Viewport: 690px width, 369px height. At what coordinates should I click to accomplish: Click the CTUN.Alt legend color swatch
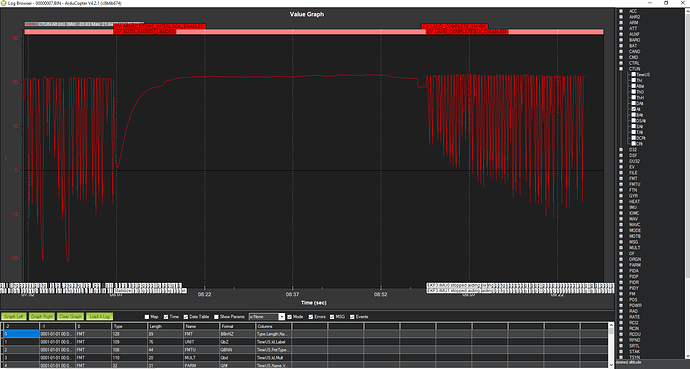click(x=31, y=24)
